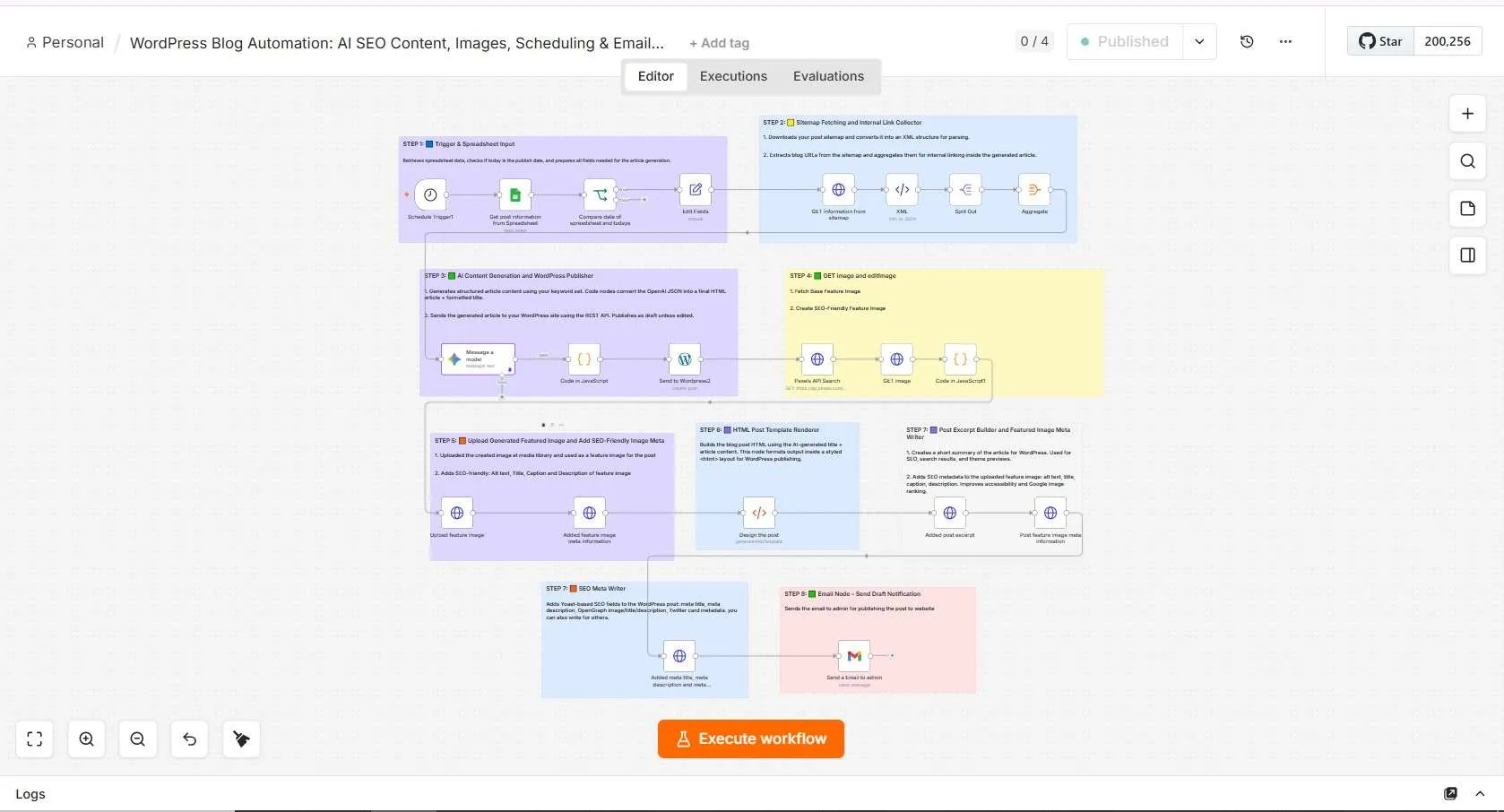Click the Published status button
Screen dimensions: 1504x812
click(x=1125, y=41)
